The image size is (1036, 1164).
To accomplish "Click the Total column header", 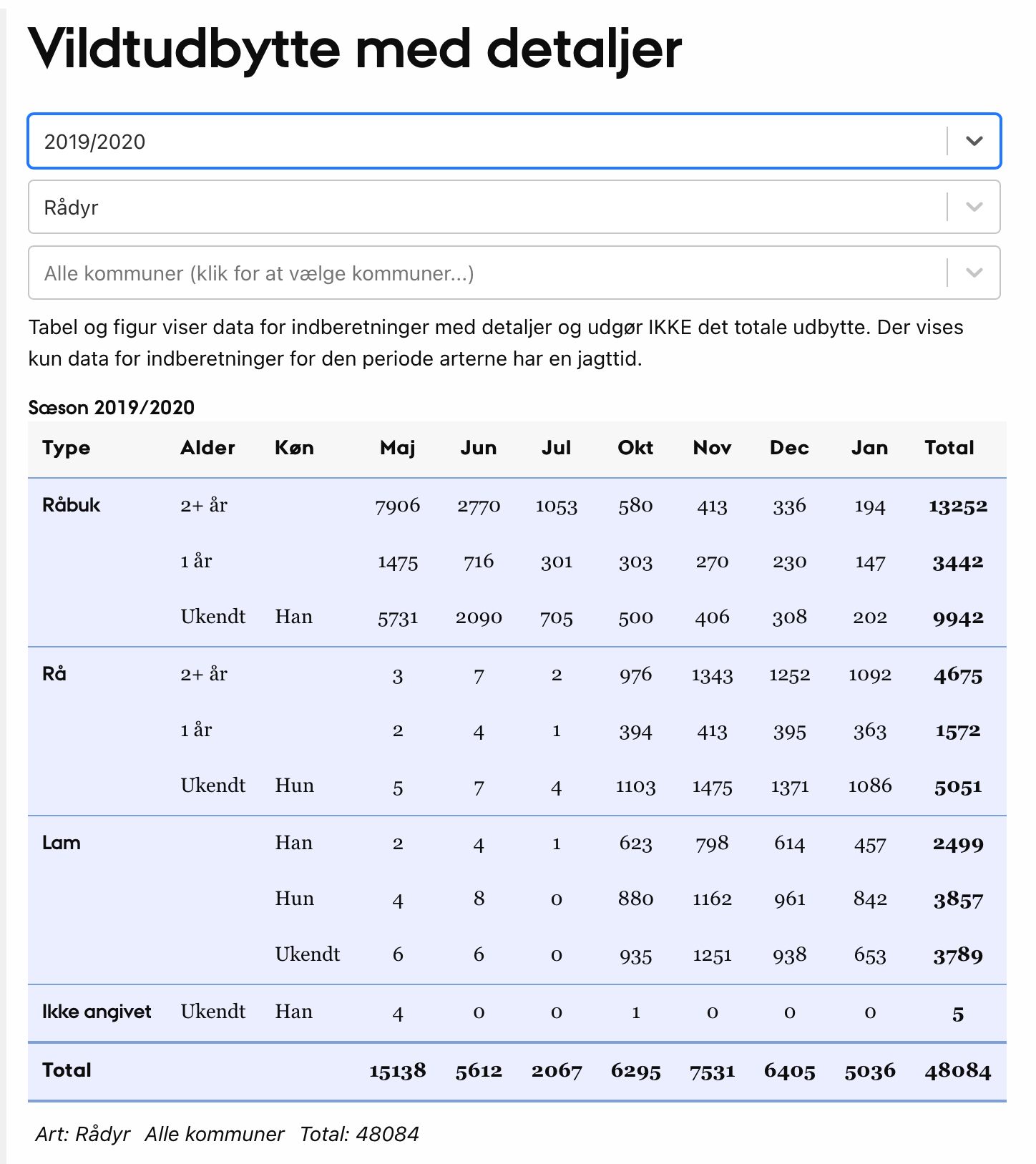I will tap(949, 448).
